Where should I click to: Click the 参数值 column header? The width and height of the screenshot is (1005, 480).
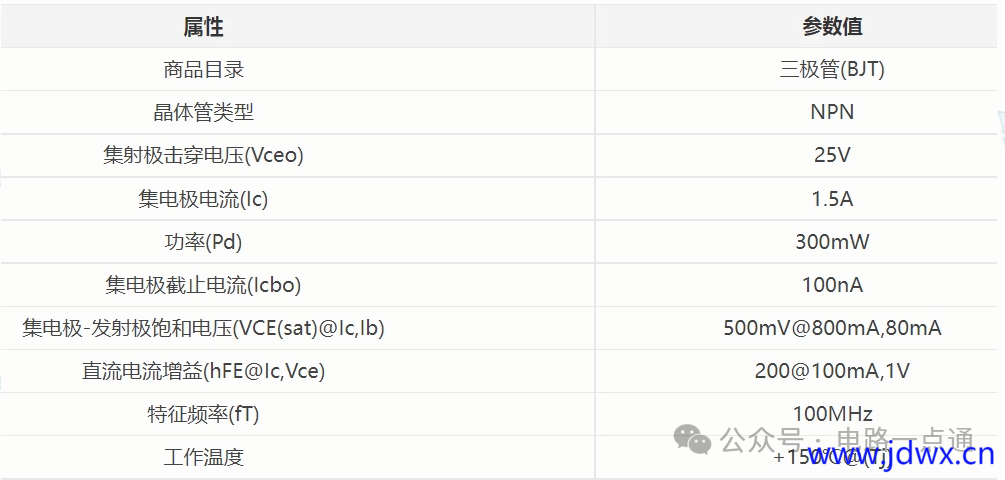tap(832, 27)
